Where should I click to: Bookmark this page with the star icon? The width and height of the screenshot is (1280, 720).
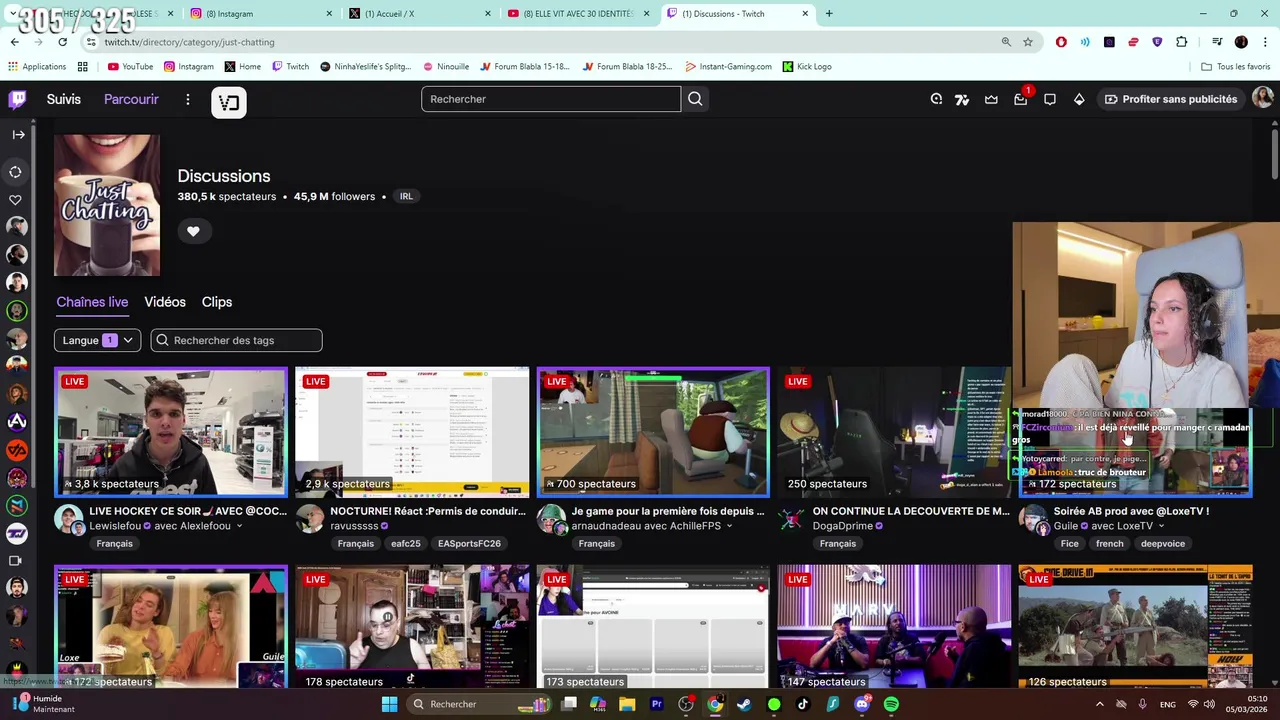(1027, 42)
